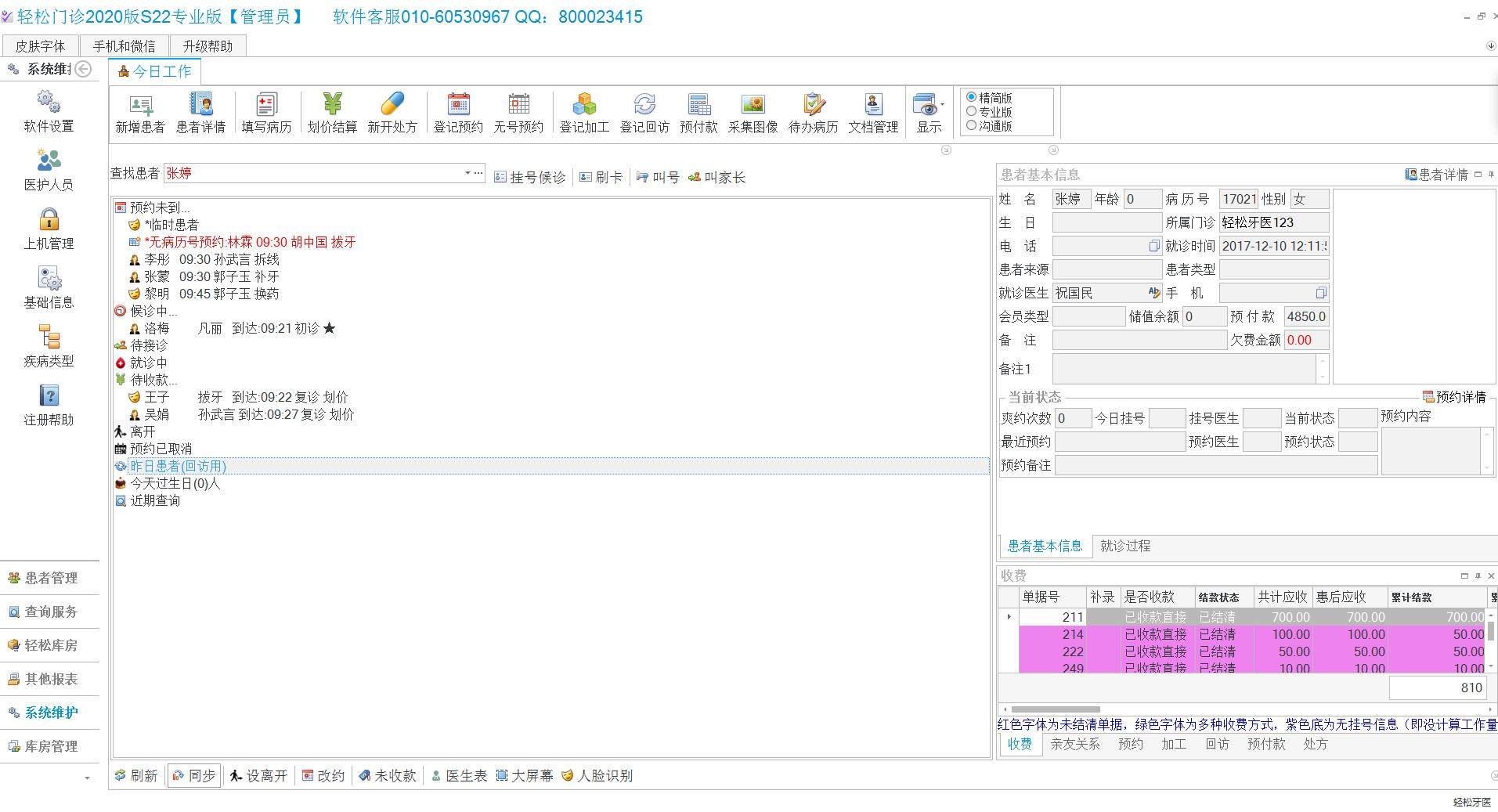
Task: Select the 精简版 radio option
Action: coord(972,97)
